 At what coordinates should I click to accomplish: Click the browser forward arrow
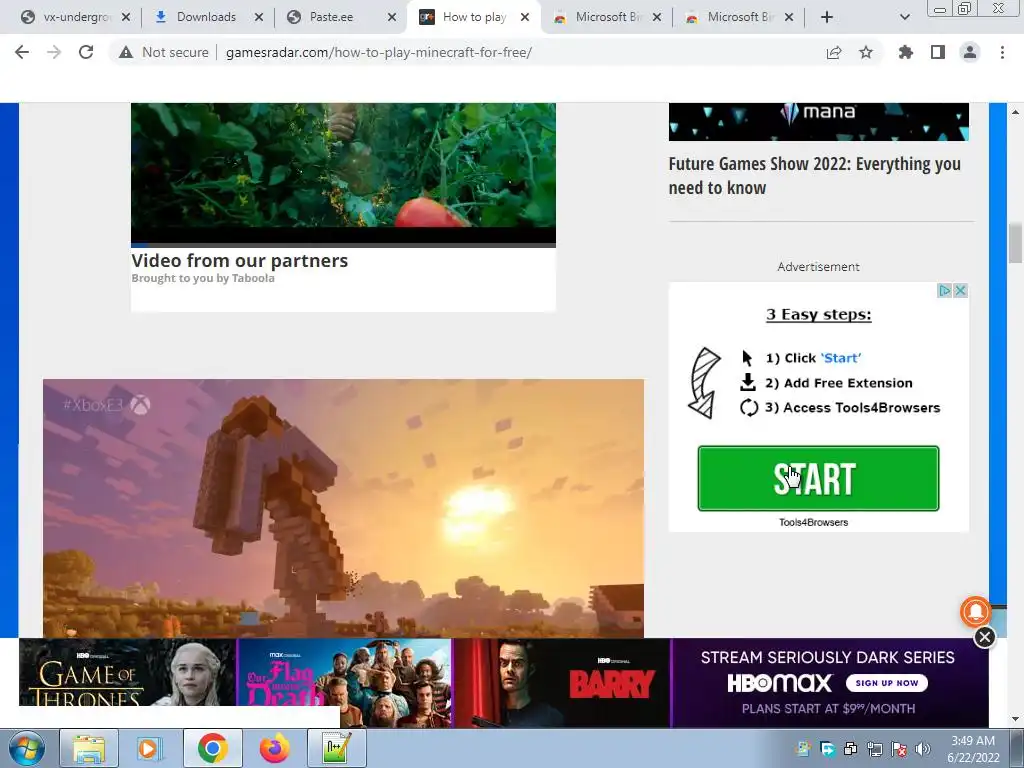54,52
